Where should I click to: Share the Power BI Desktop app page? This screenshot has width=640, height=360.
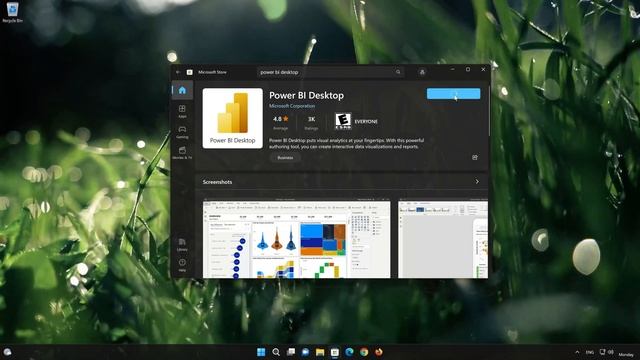[475, 157]
